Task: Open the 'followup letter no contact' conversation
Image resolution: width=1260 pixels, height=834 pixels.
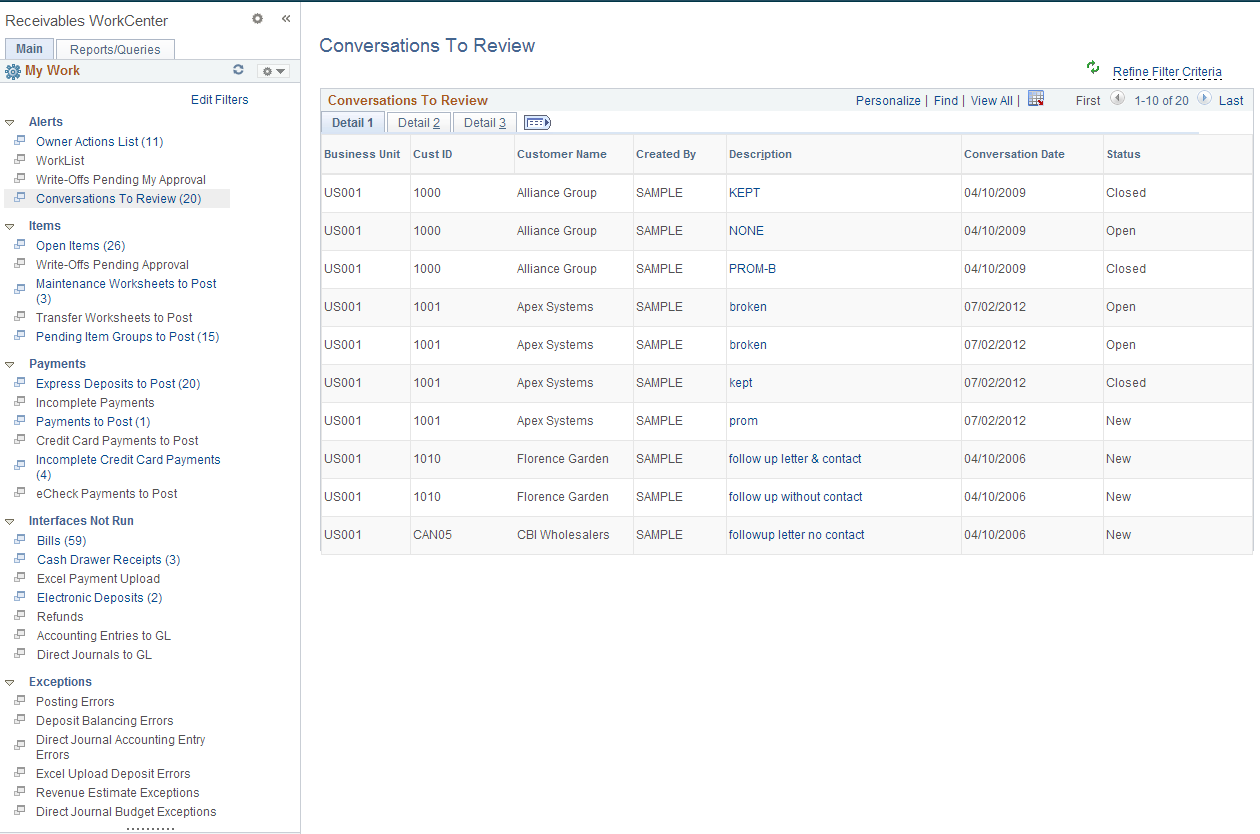Action: coord(797,535)
